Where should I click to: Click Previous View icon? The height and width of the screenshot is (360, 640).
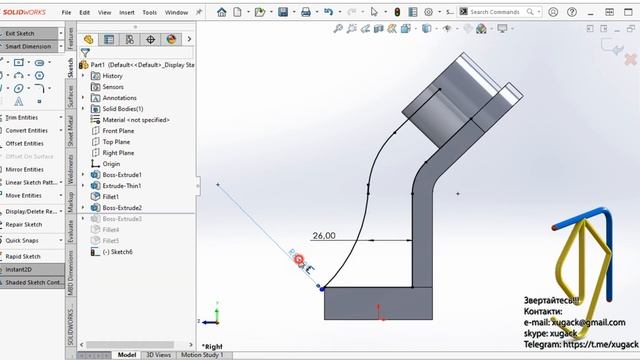point(365,29)
